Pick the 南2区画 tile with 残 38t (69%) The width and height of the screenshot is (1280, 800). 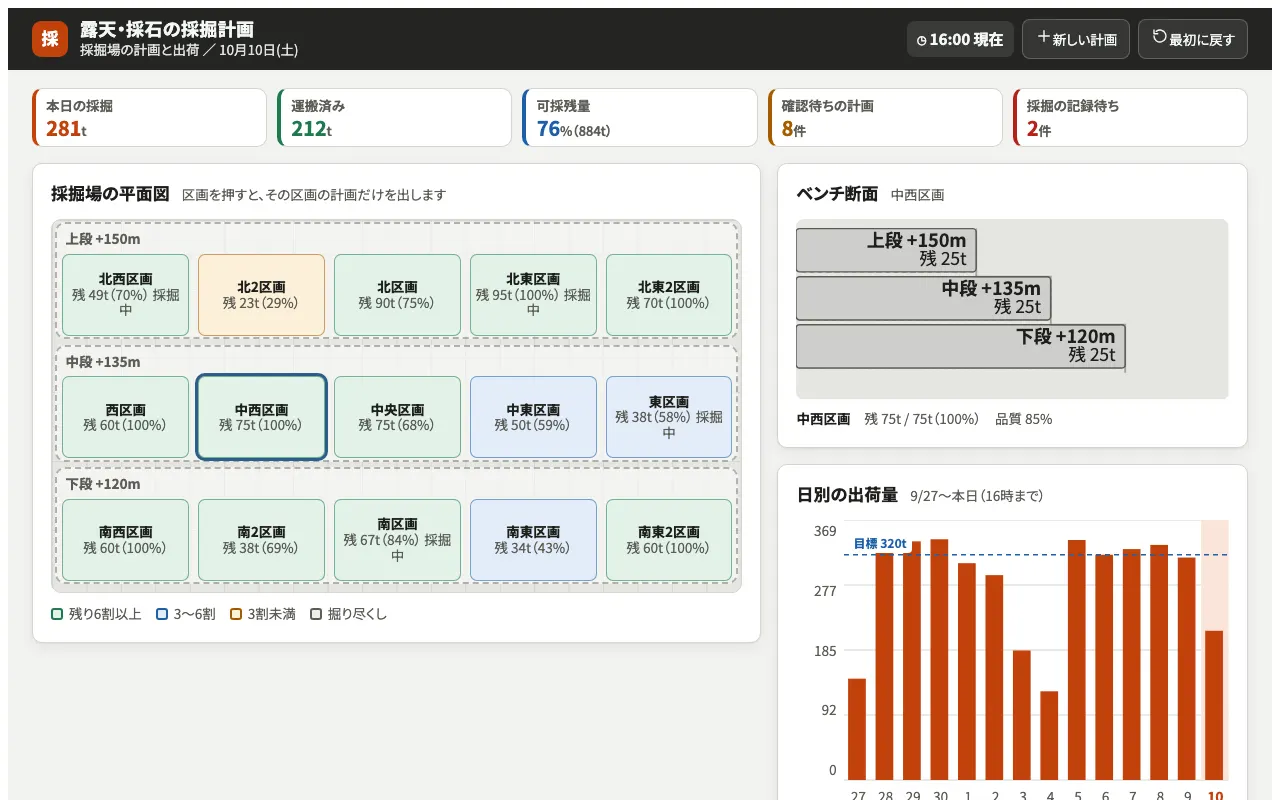261,540
